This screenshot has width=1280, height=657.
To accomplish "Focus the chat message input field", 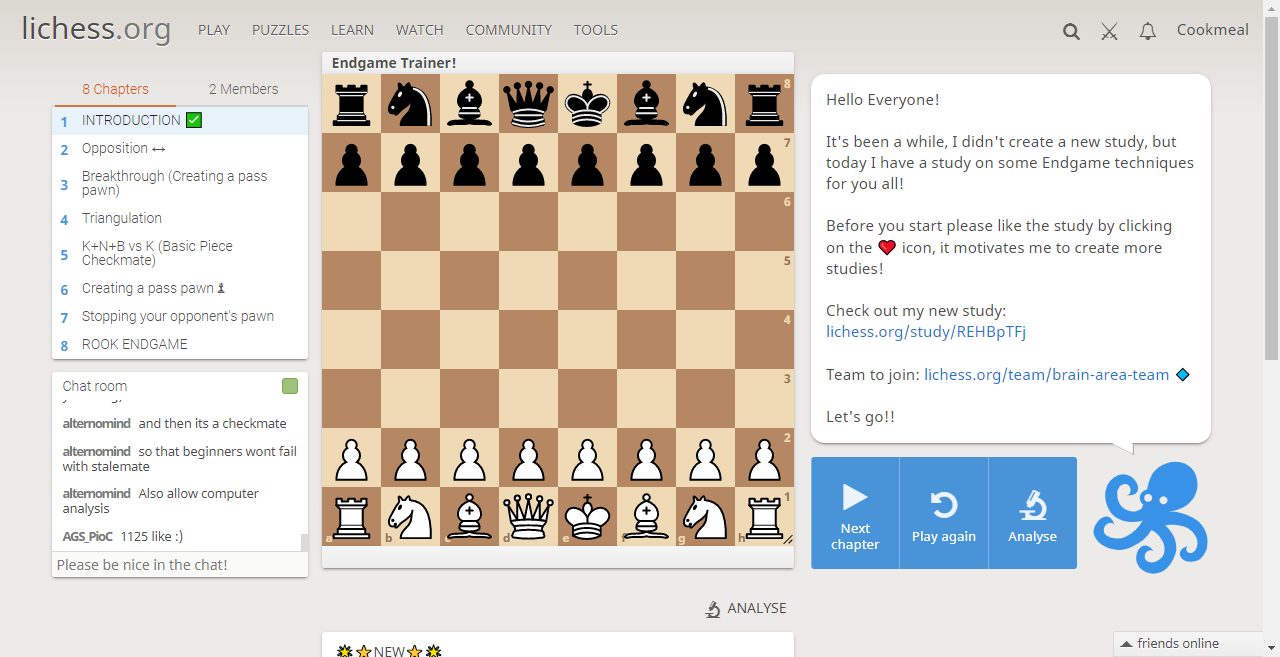I will (x=180, y=565).
